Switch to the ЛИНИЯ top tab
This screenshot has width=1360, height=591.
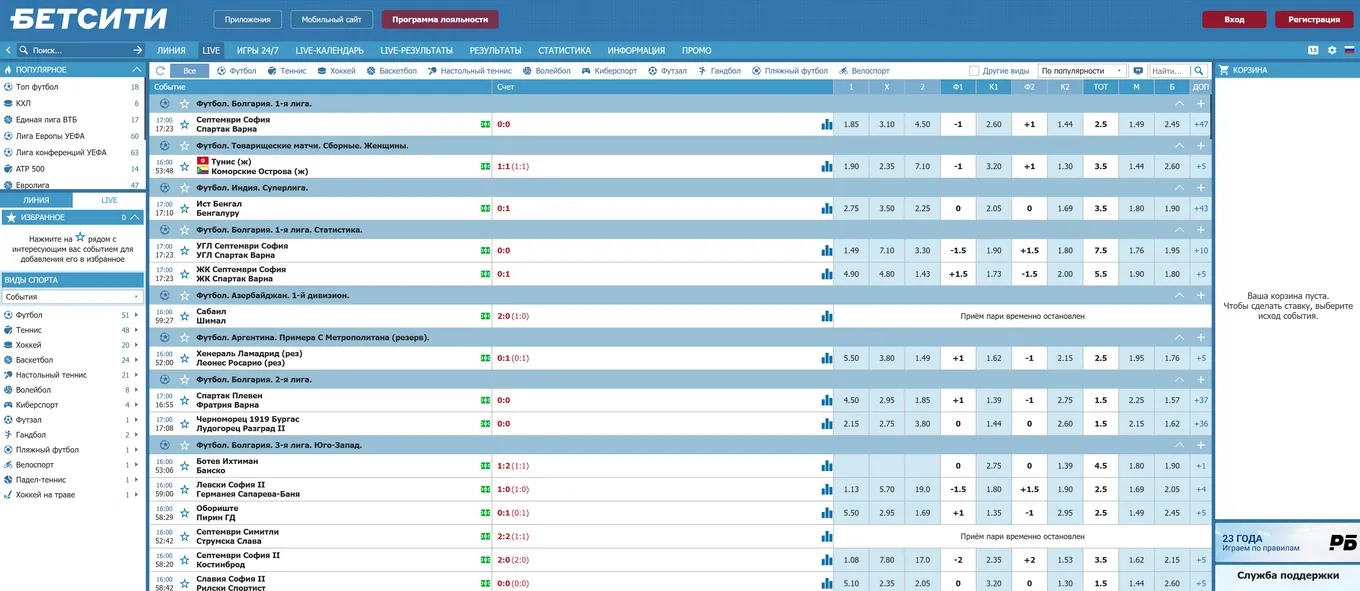coord(171,50)
